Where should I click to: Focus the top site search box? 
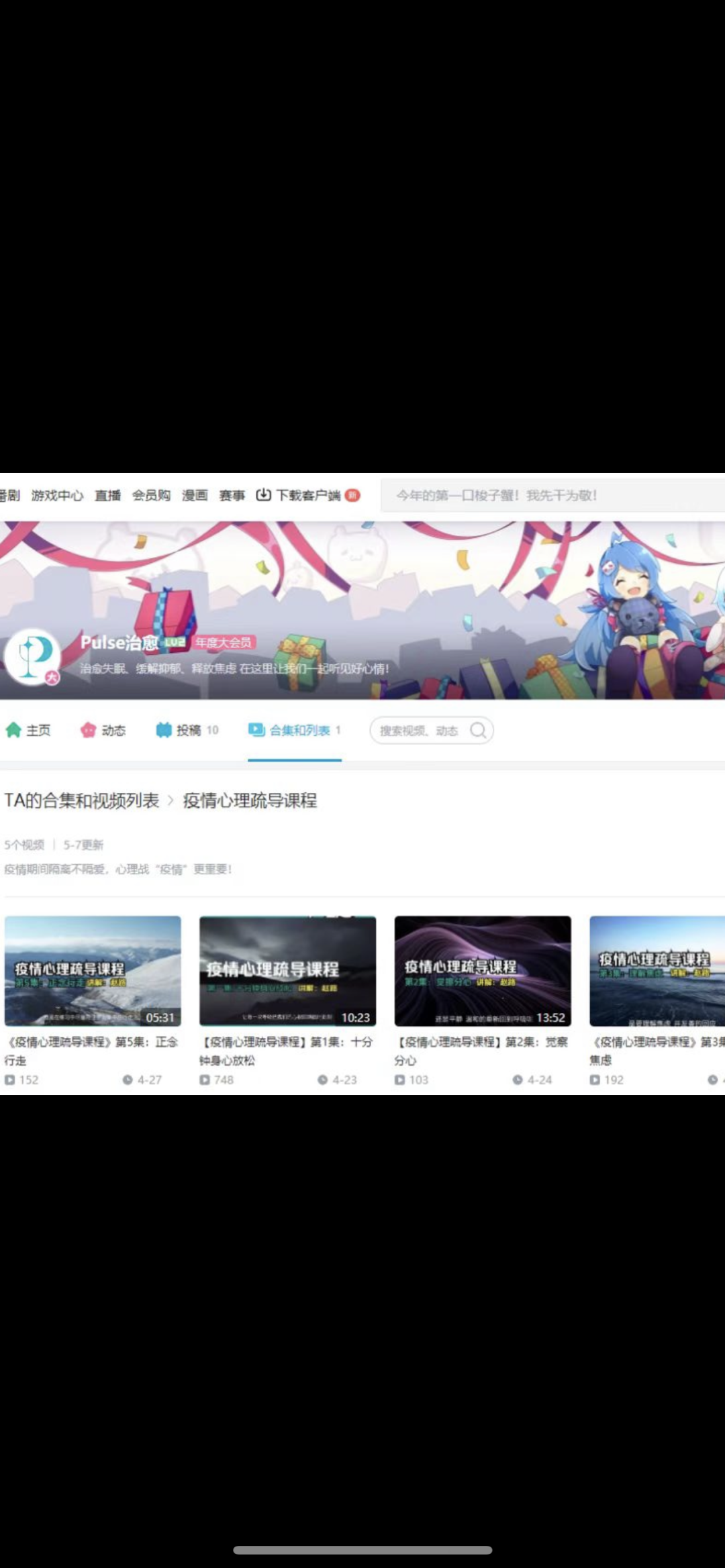550,495
